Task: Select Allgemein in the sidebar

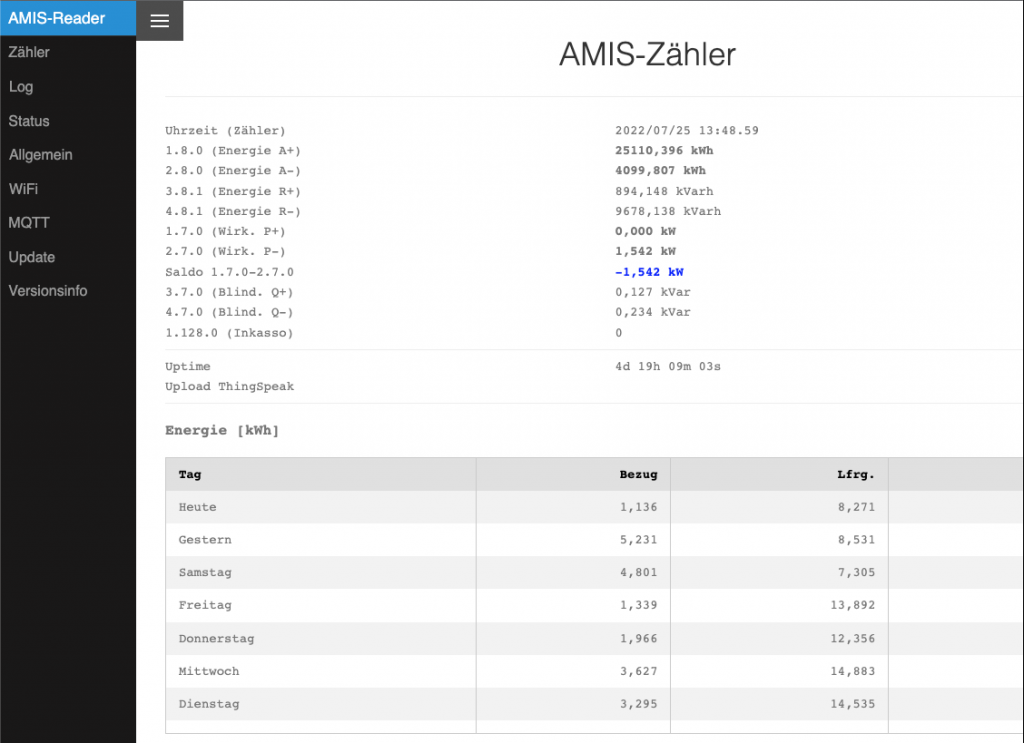Action: point(41,155)
